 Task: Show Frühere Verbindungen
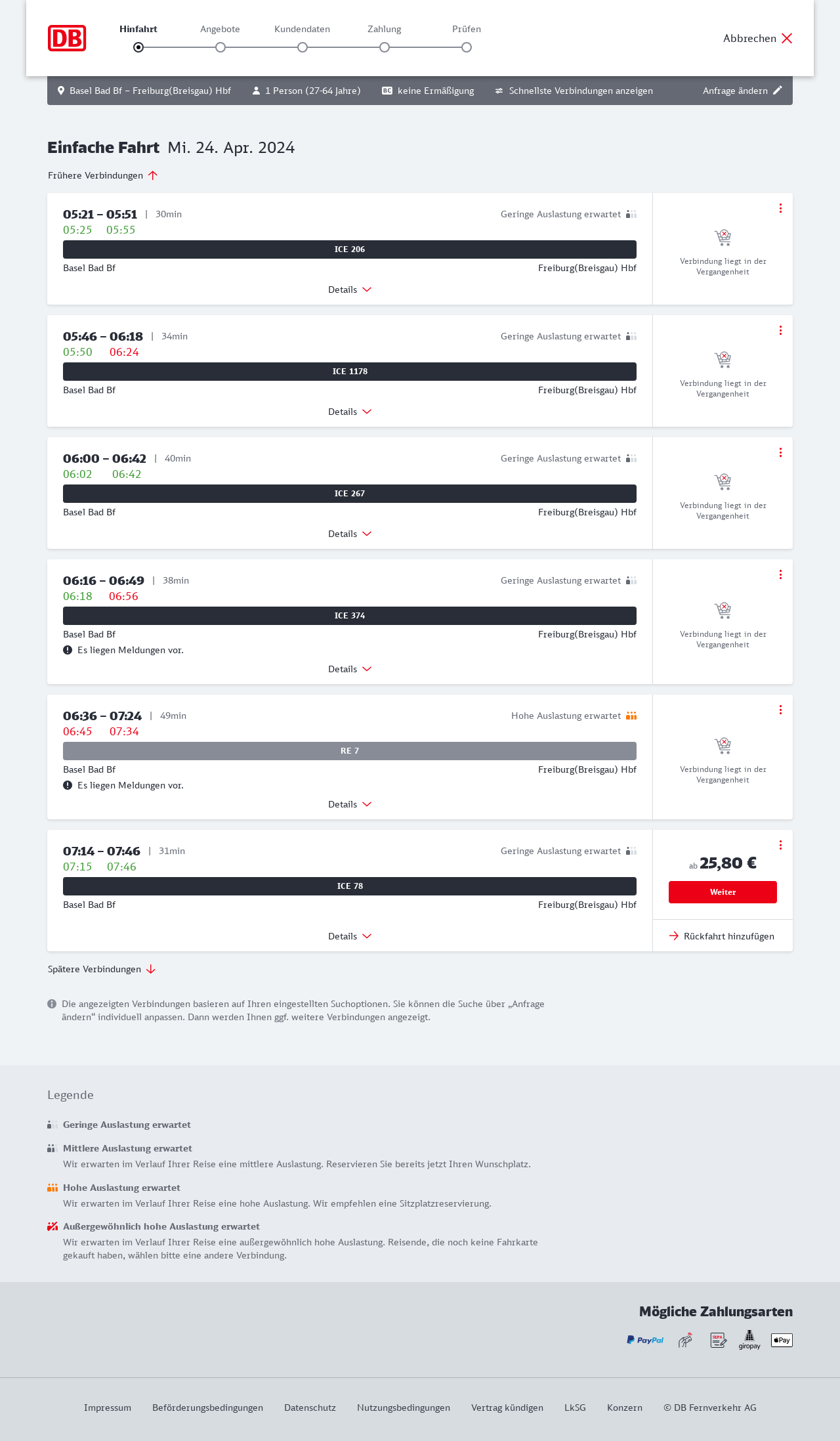coord(102,175)
